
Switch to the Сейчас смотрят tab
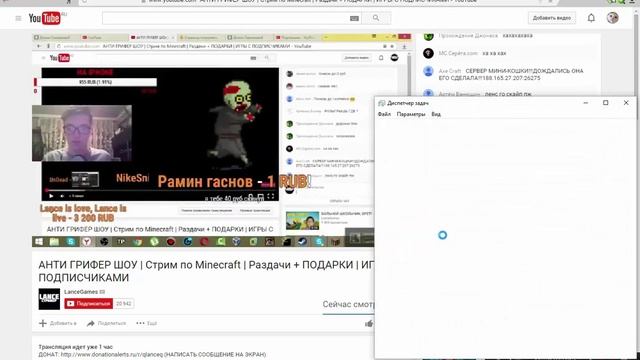point(348,304)
